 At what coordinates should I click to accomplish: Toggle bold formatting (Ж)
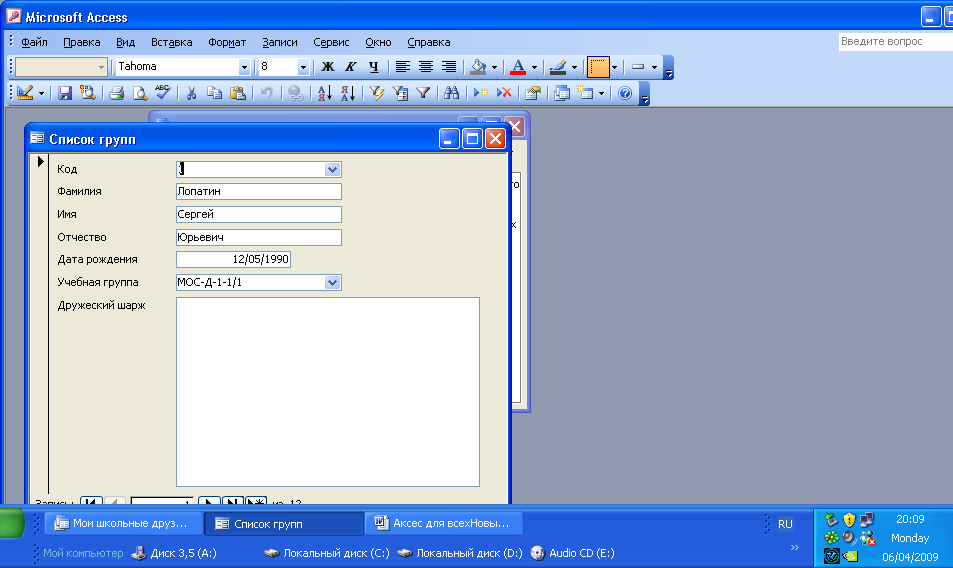pyautogui.click(x=328, y=67)
